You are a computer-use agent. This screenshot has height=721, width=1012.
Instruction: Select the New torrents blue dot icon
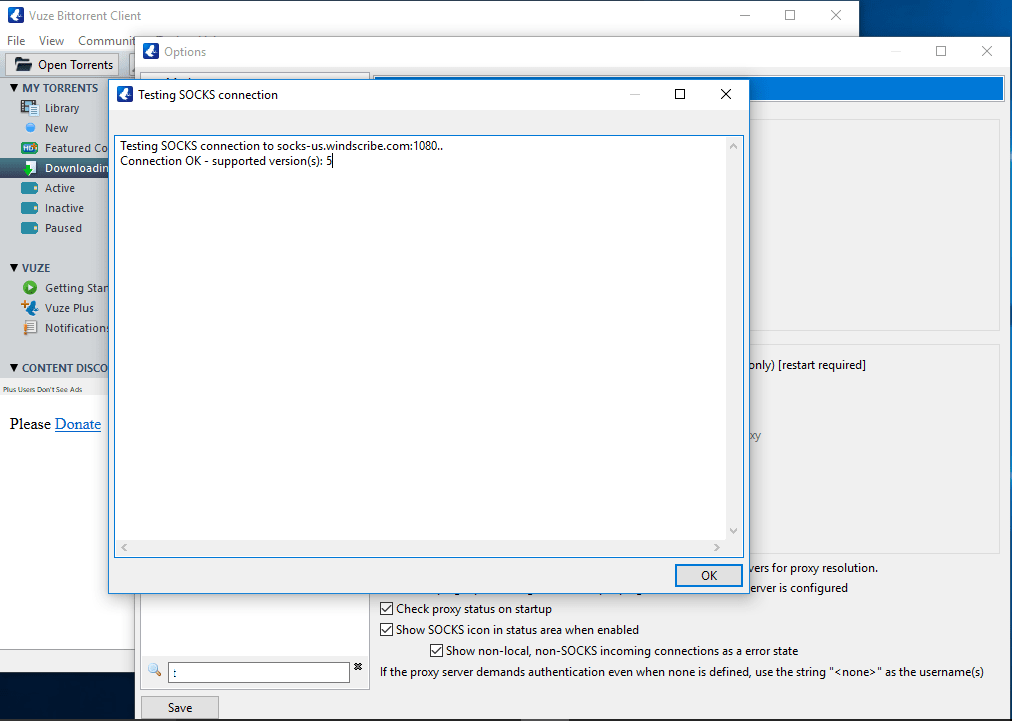(x=30, y=128)
